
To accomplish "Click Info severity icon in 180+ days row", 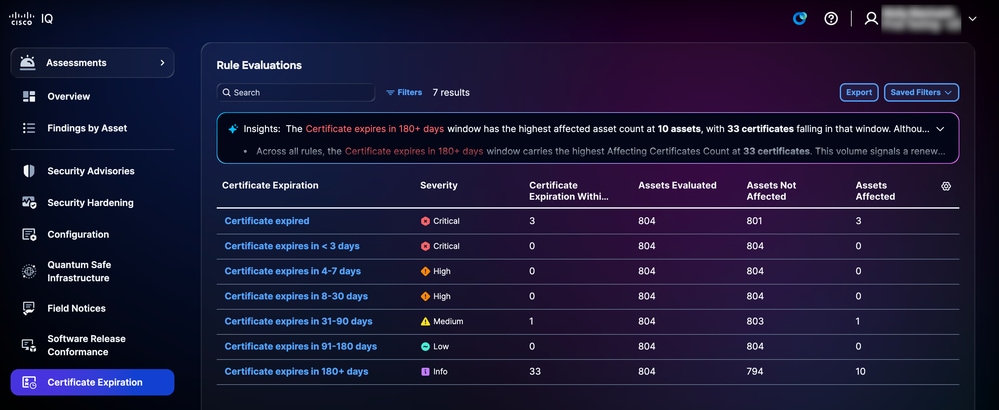I will click(x=425, y=371).
